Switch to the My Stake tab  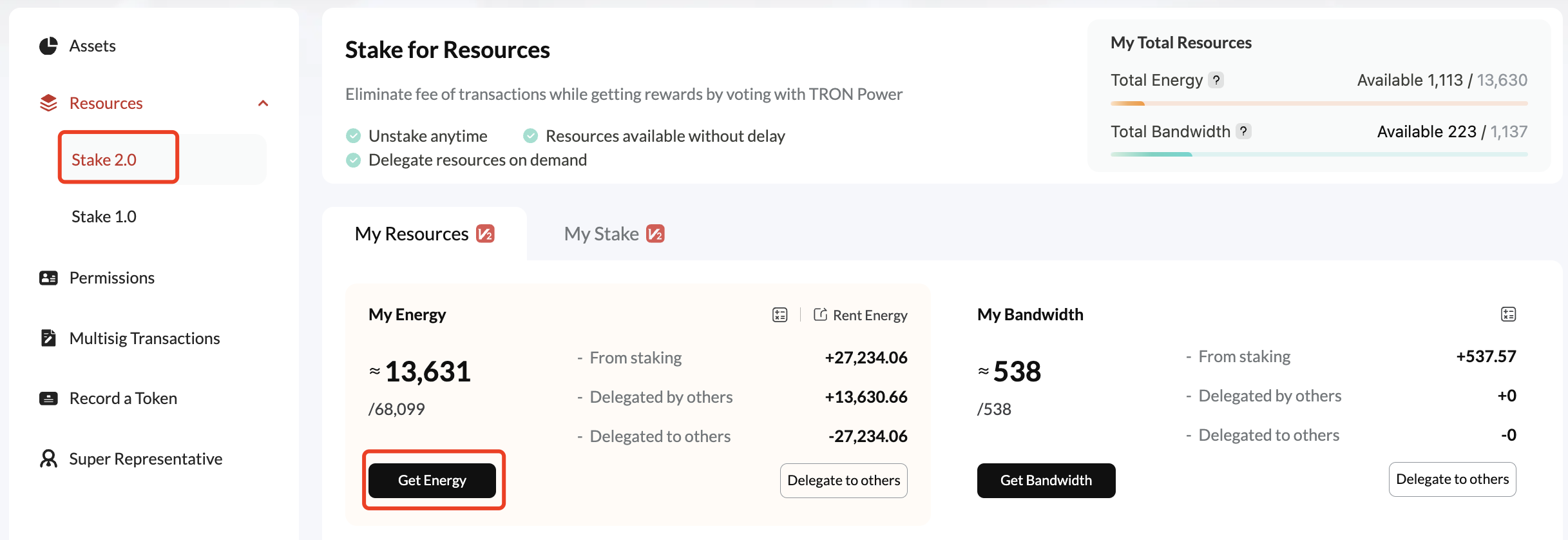pyautogui.click(x=613, y=234)
